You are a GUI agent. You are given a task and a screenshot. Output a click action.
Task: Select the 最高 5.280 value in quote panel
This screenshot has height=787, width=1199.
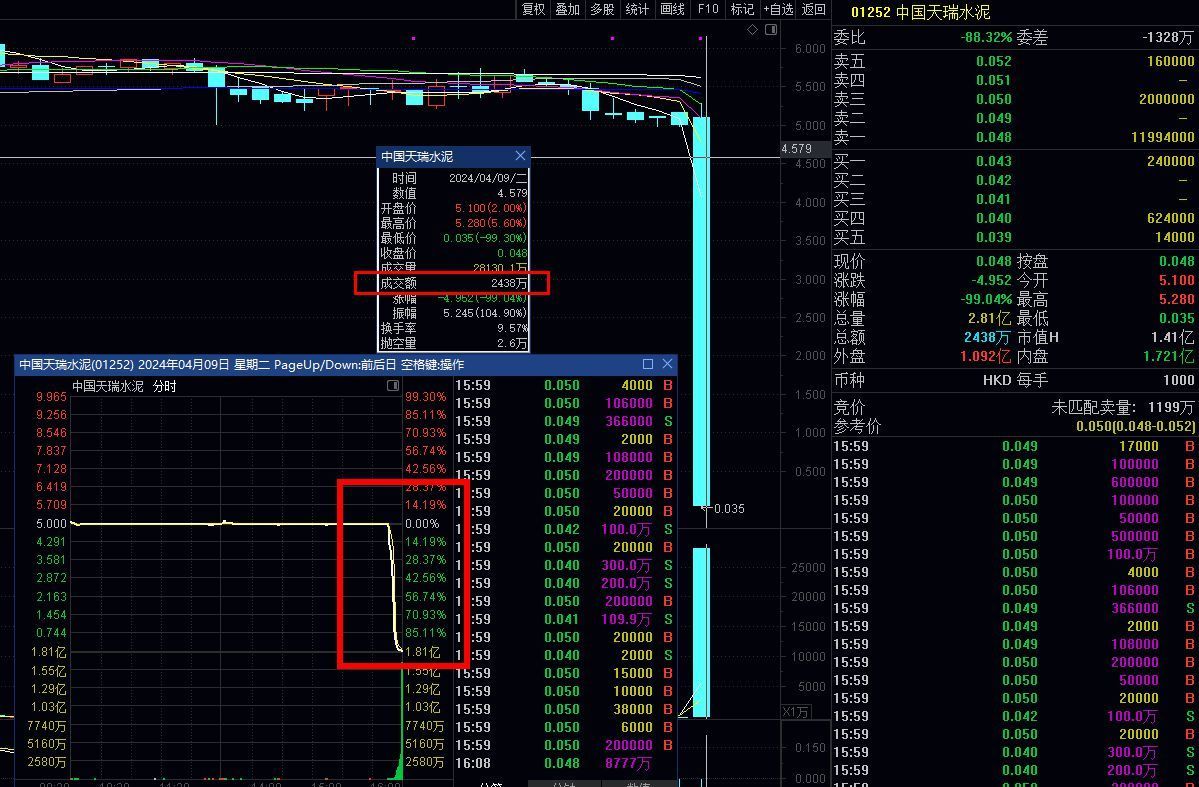point(1176,300)
